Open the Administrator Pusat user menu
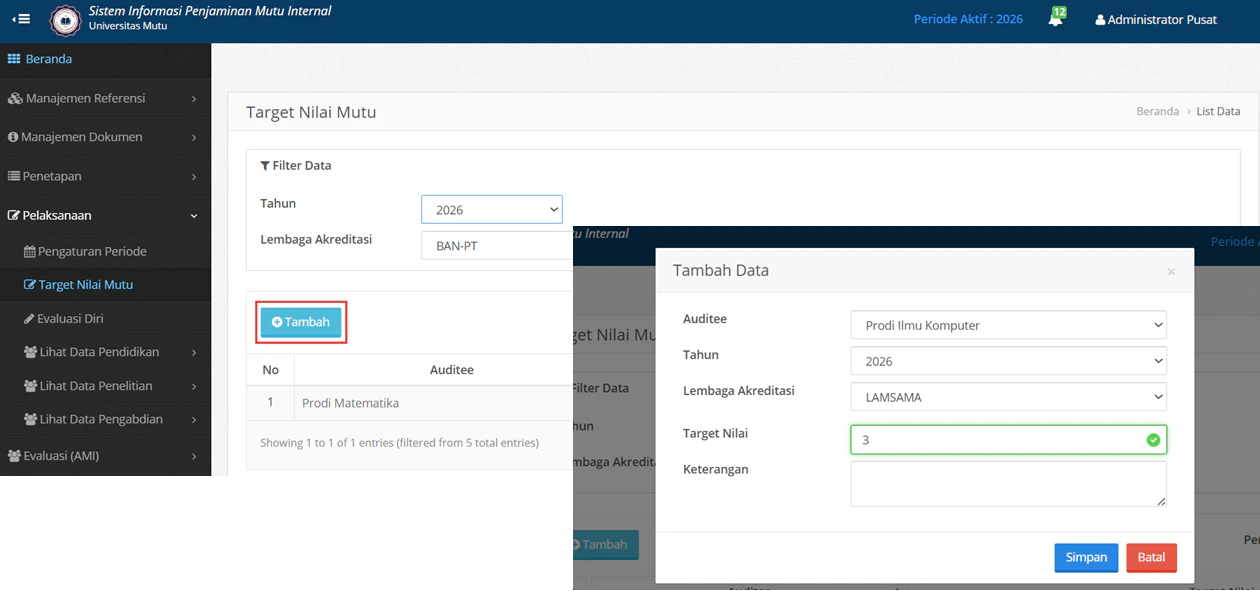The image size is (1260, 591). point(1156,19)
